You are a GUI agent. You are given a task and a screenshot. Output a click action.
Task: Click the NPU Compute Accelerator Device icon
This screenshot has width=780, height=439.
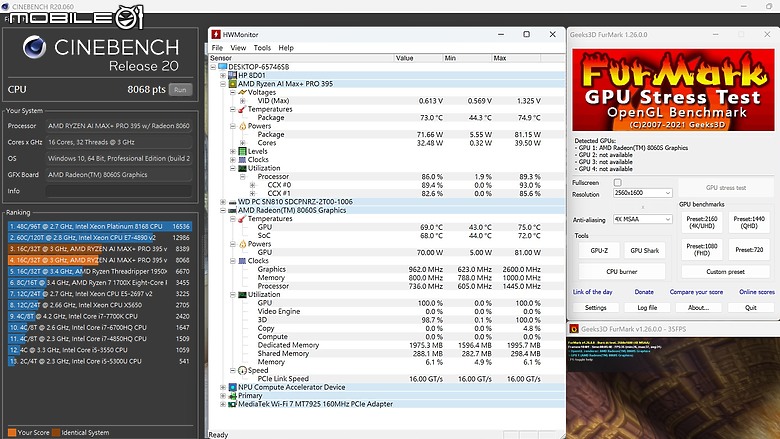tap(232, 387)
